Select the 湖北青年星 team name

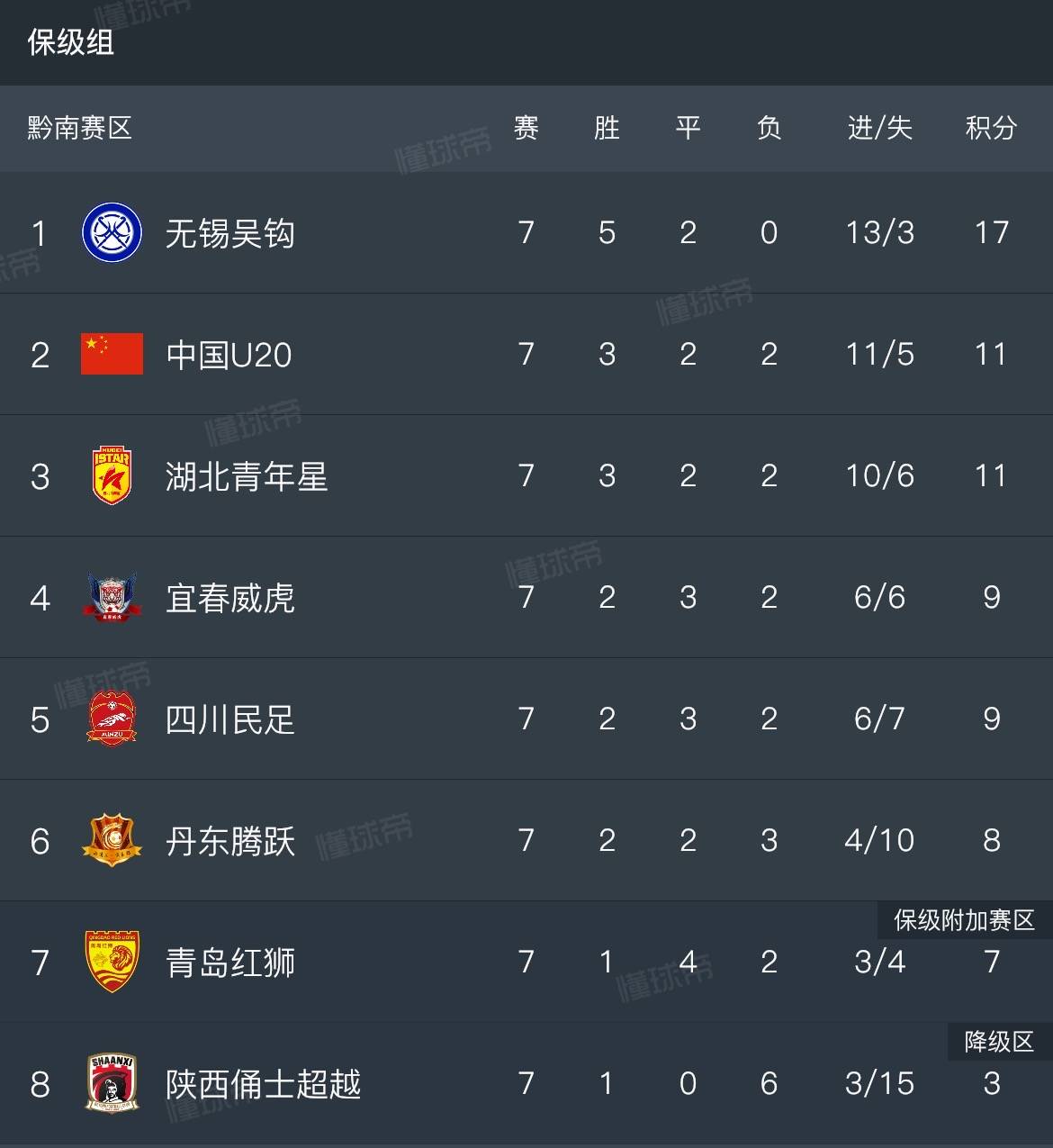[247, 476]
